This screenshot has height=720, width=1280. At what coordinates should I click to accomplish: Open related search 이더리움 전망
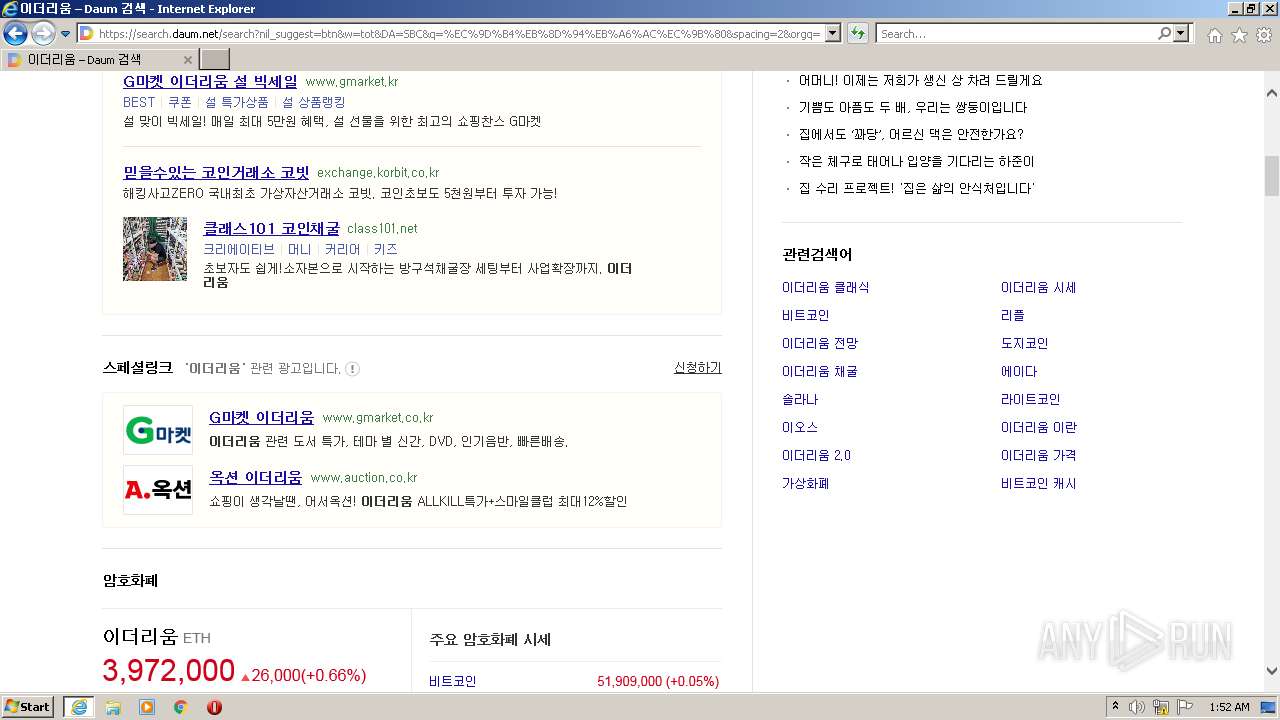pos(820,343)
